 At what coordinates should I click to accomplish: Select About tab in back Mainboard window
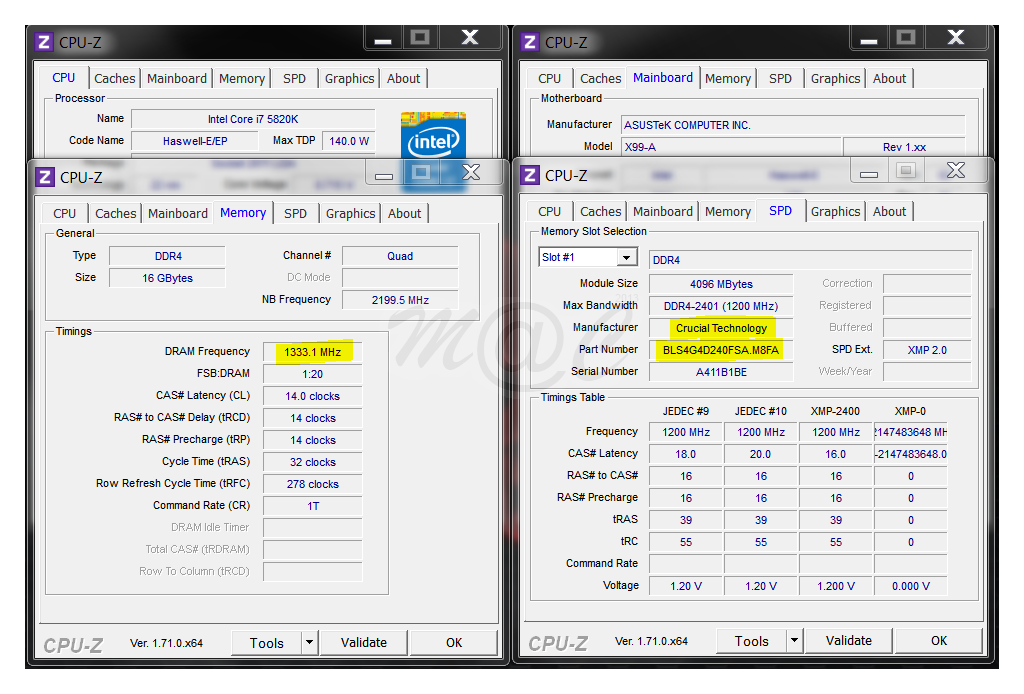[889, 78]
